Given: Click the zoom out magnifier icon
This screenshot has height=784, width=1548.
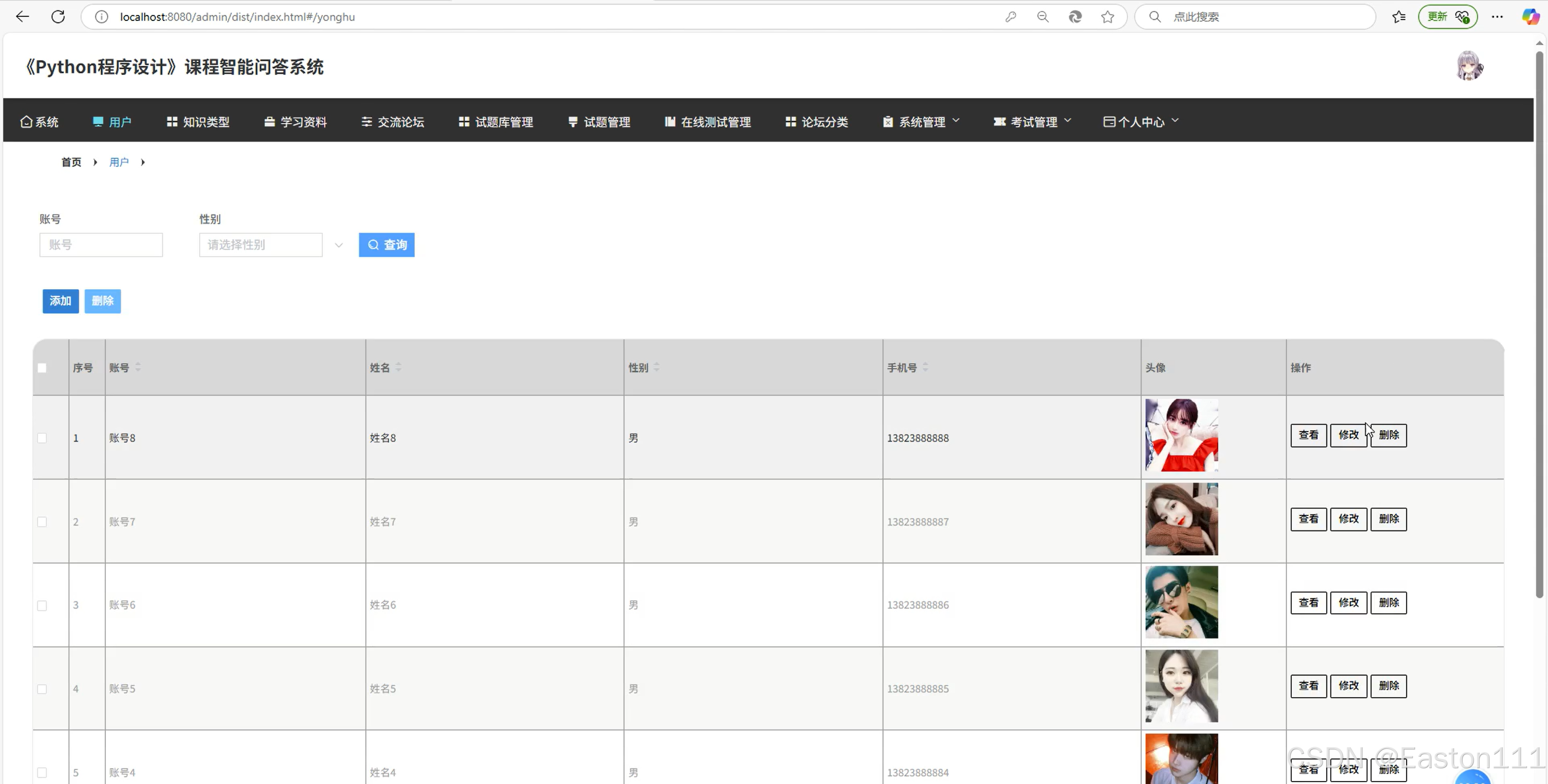Looking at the screenshot, I should pyautogui.click(x=1043, y=17).
